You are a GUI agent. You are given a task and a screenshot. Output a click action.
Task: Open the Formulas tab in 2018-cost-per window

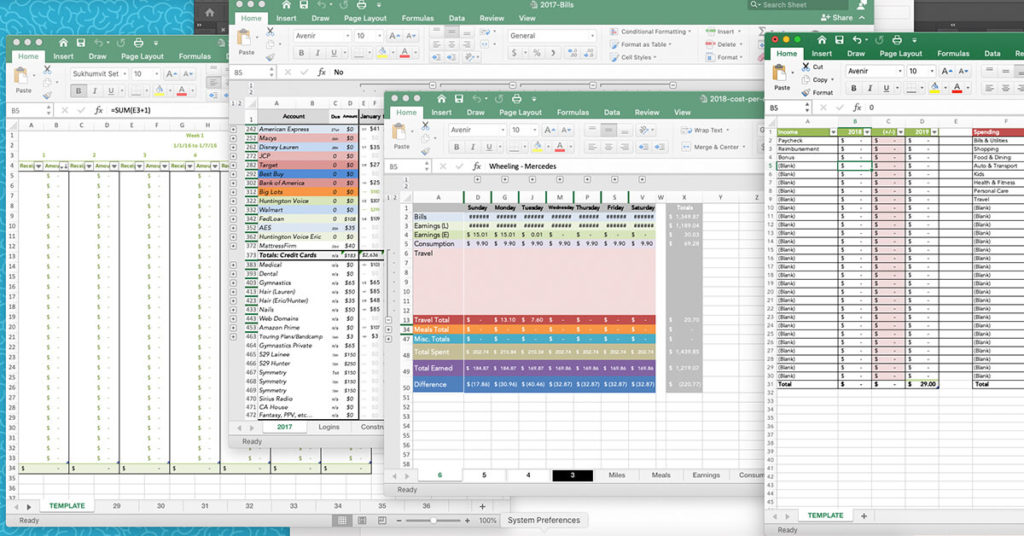tap(572, 113)
